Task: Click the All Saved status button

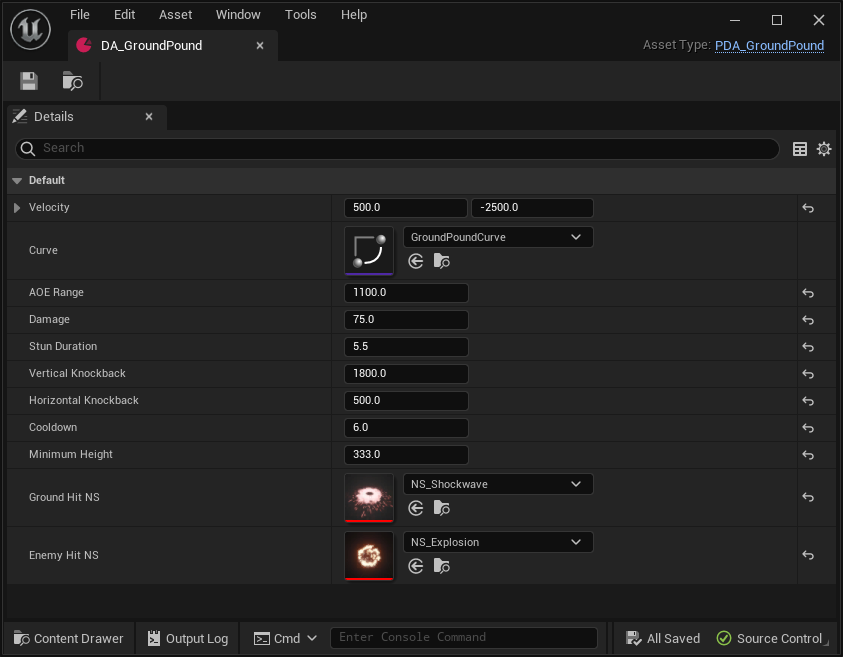Action: tap(663, 638)
